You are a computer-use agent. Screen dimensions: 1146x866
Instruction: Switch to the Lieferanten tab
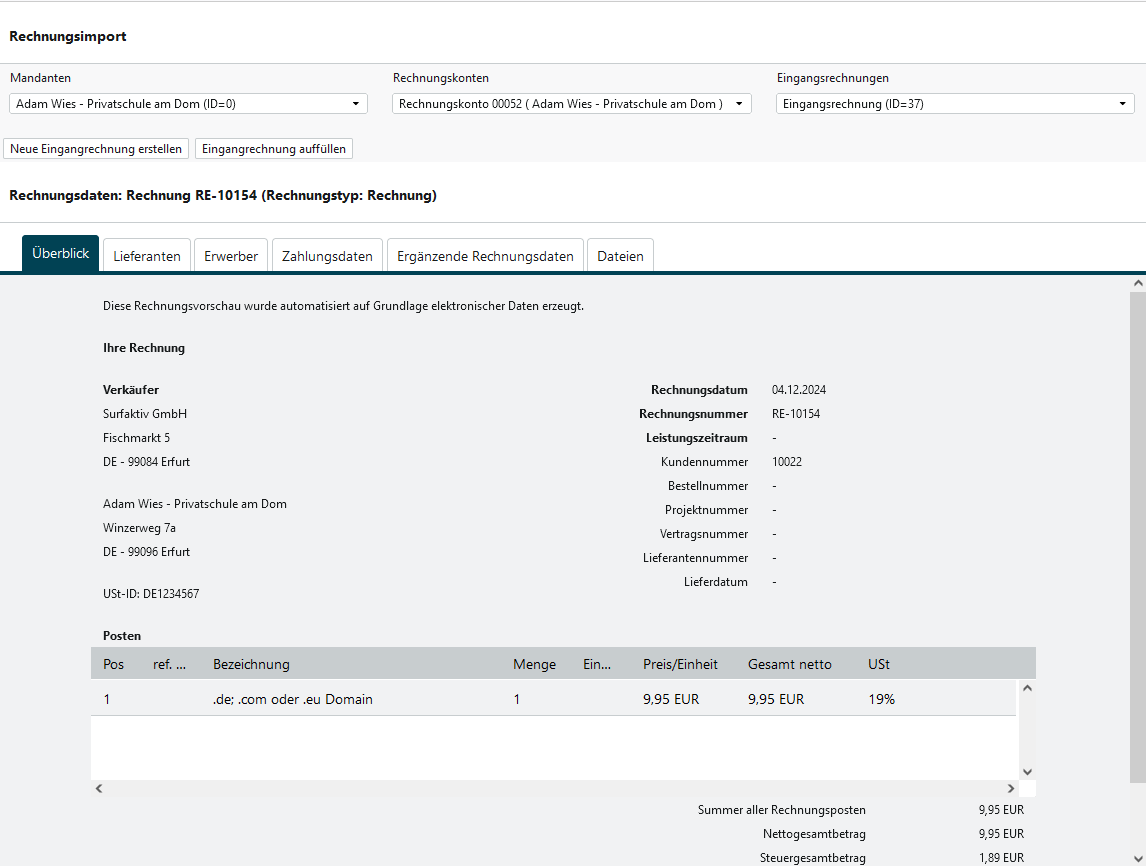coord(147,256)
